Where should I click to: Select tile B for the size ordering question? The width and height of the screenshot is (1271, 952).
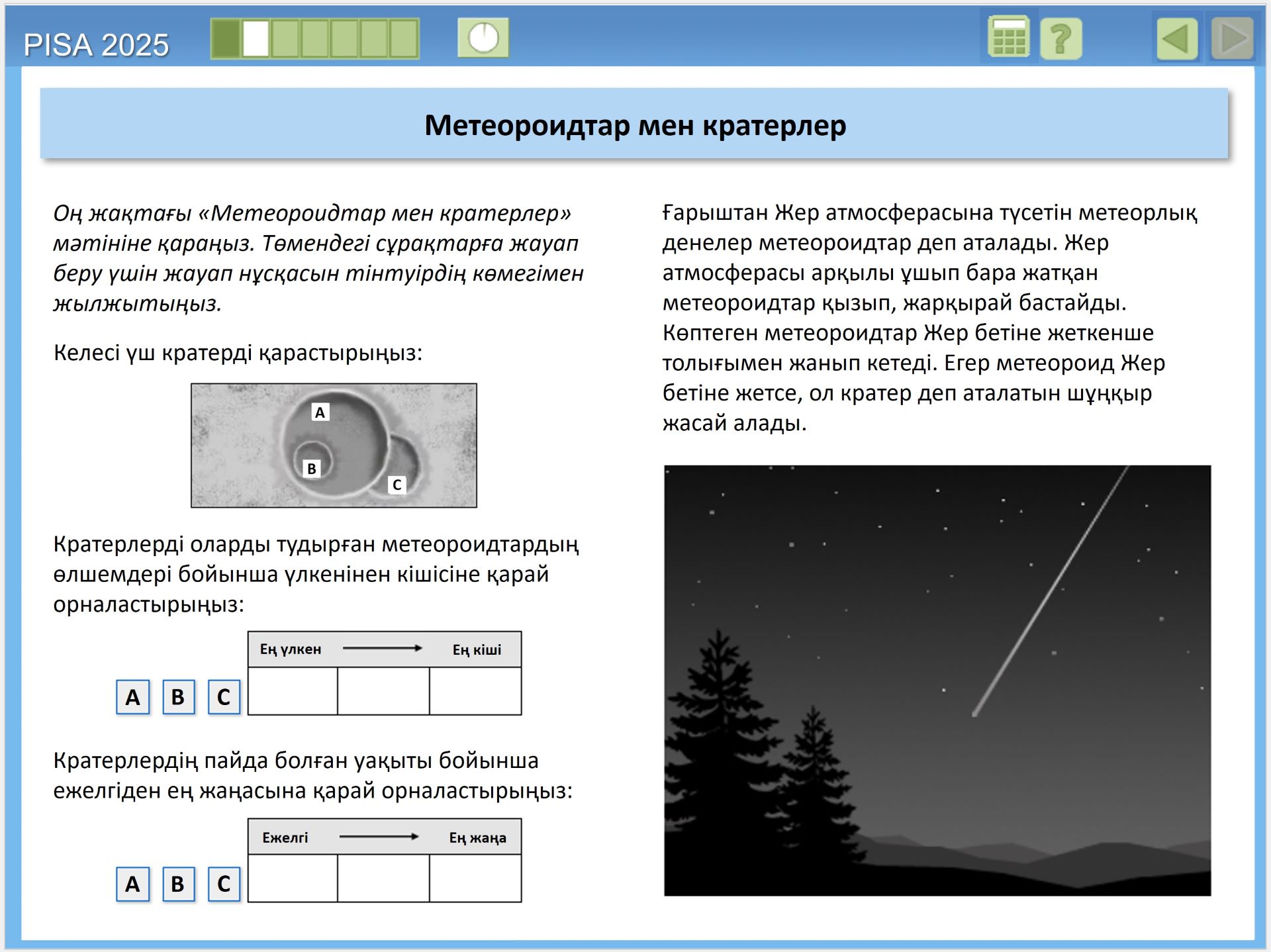click(x=177, y=696)
